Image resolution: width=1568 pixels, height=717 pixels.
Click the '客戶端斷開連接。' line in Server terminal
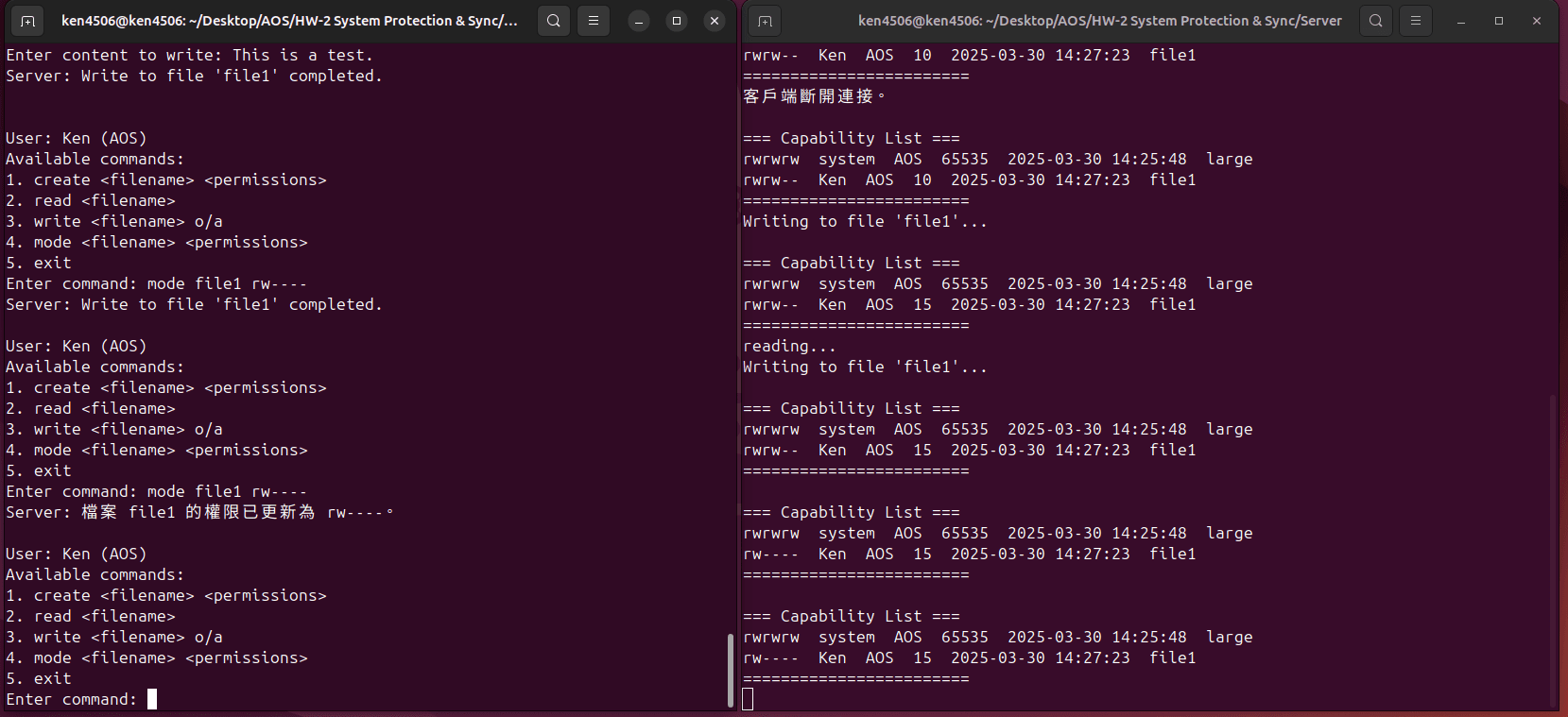click(815, 96)
